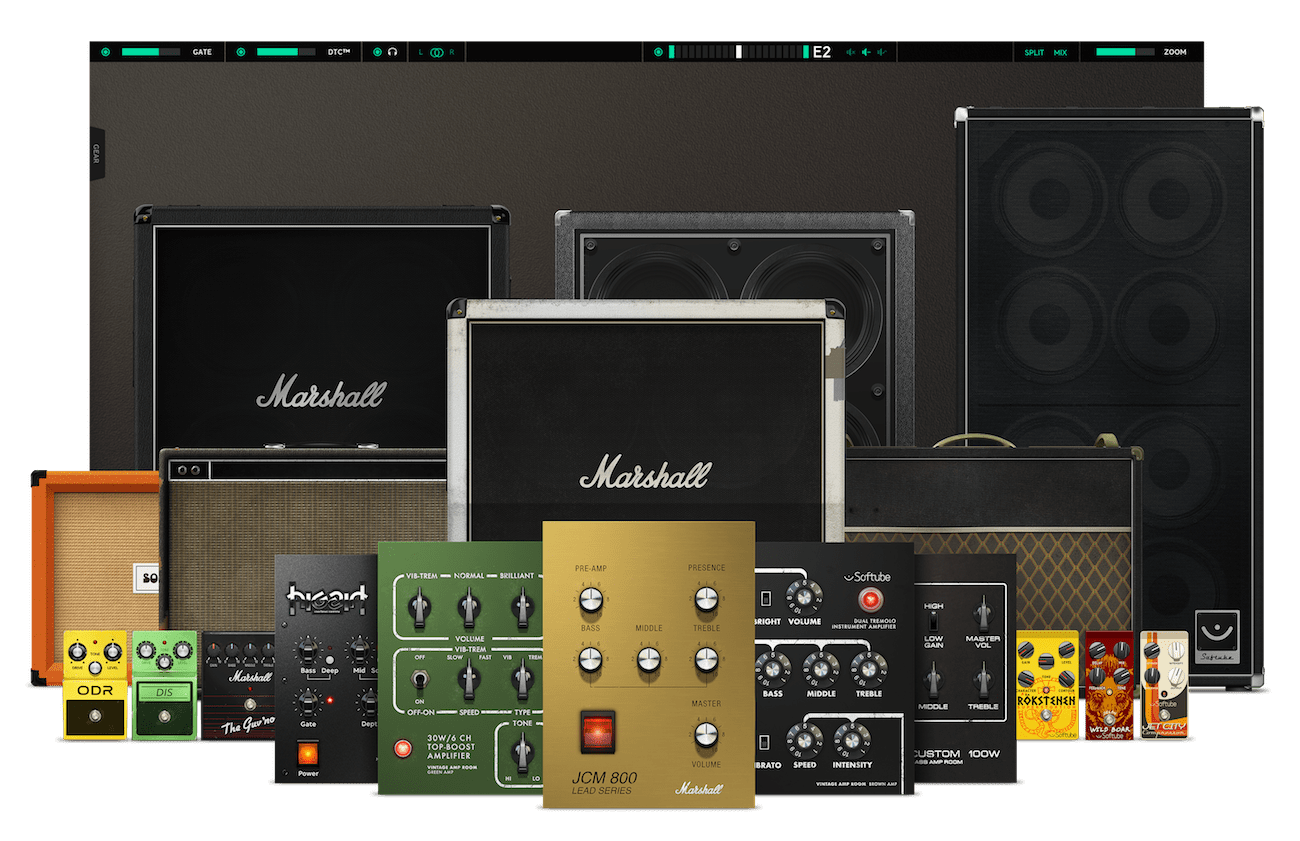Switch to MIX view
The height and width of the screenshot is (841, 1300).
pos(1060,52)
